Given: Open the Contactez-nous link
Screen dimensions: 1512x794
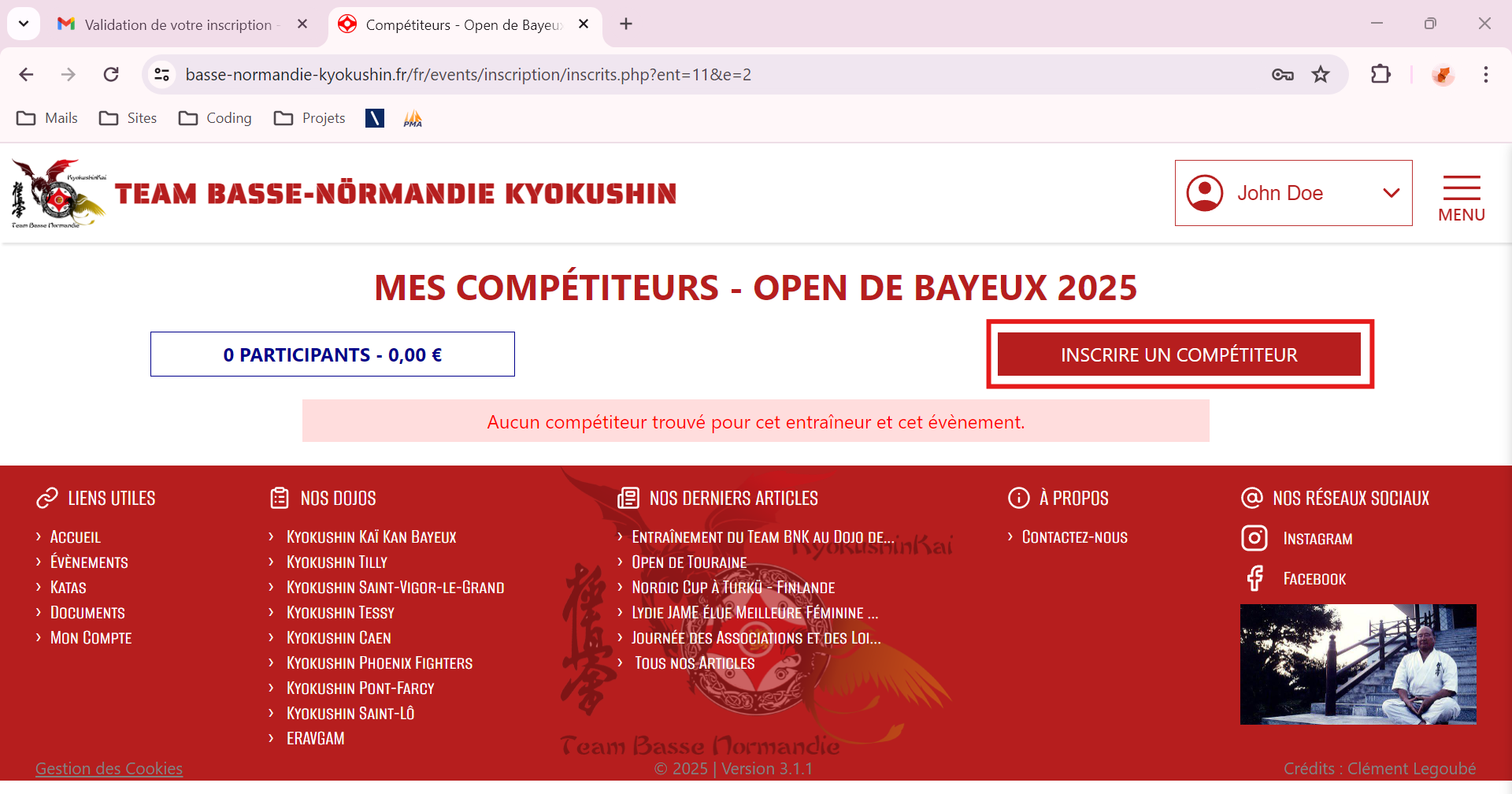Looking at the screenshot, I should pos(1074,537).
